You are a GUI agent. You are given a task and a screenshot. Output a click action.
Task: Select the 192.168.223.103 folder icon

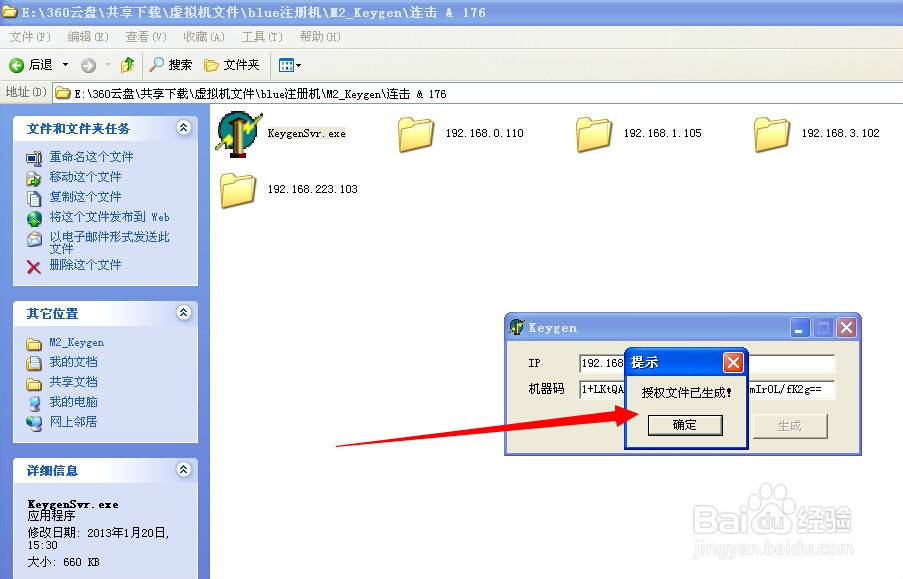[237, 190]
